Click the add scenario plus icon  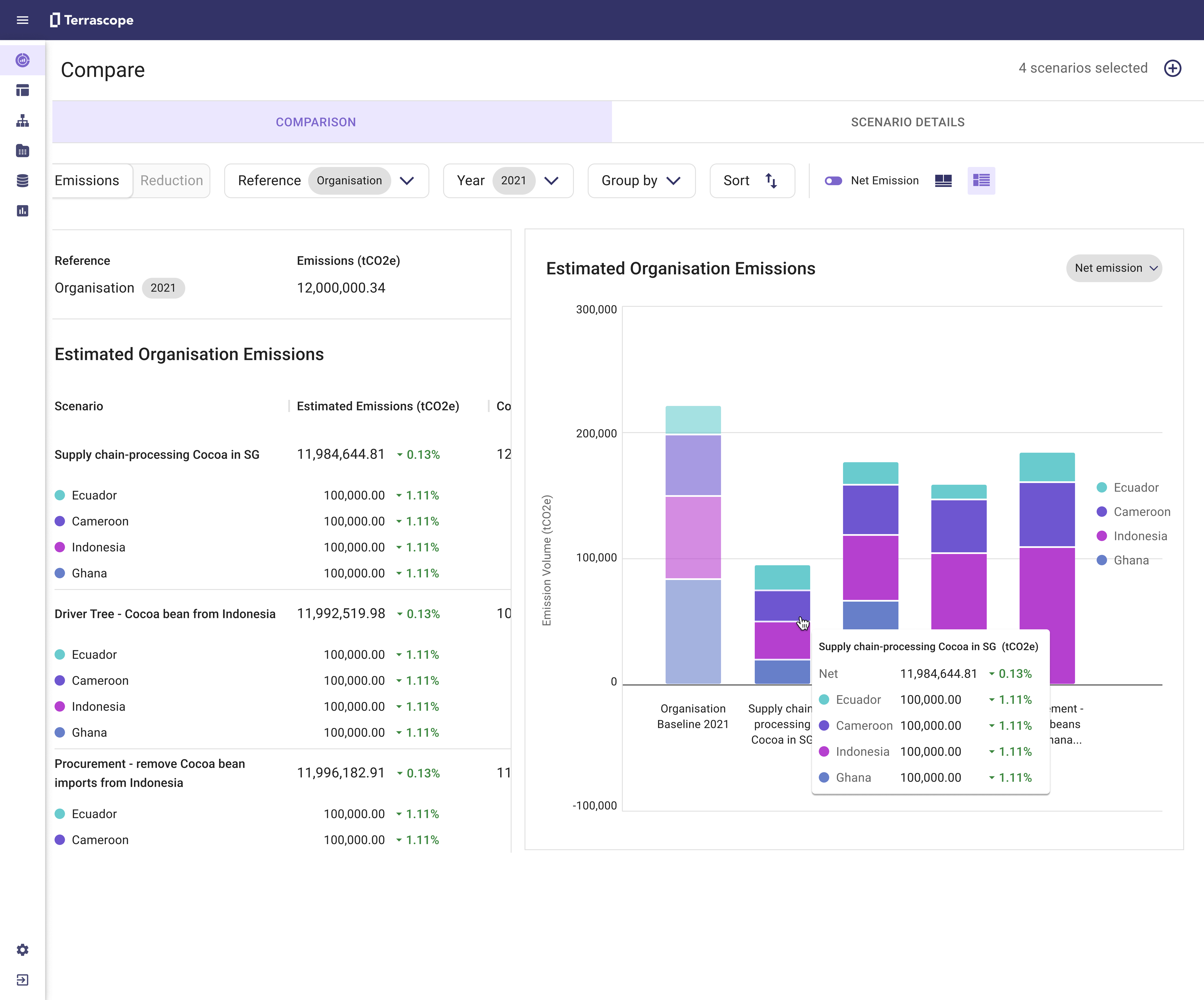pyautogui.click(x=1172, y=68)
